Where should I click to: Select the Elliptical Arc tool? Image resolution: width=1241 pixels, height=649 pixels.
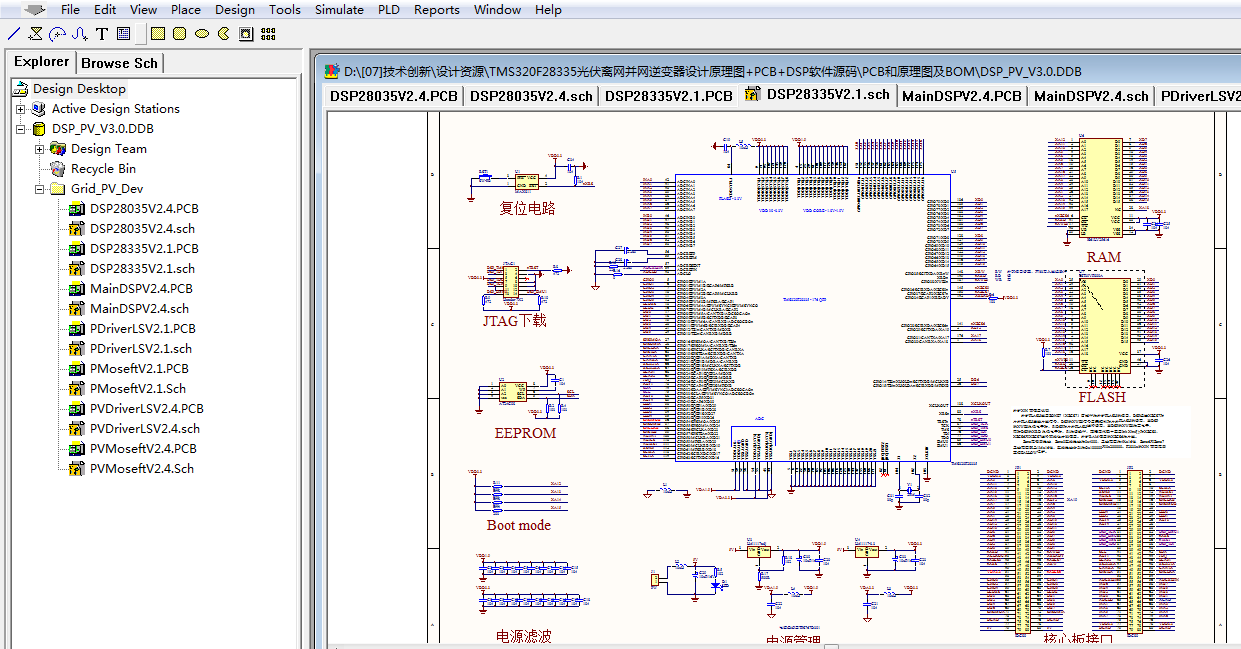click(x=57, y=33)
